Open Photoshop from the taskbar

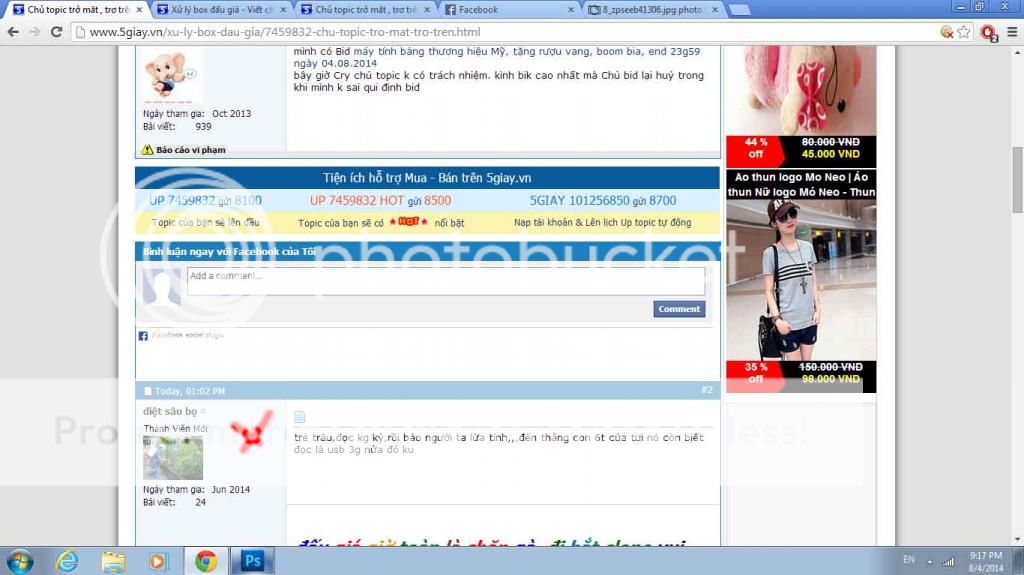pyautogui.click(x=252, y=561)
